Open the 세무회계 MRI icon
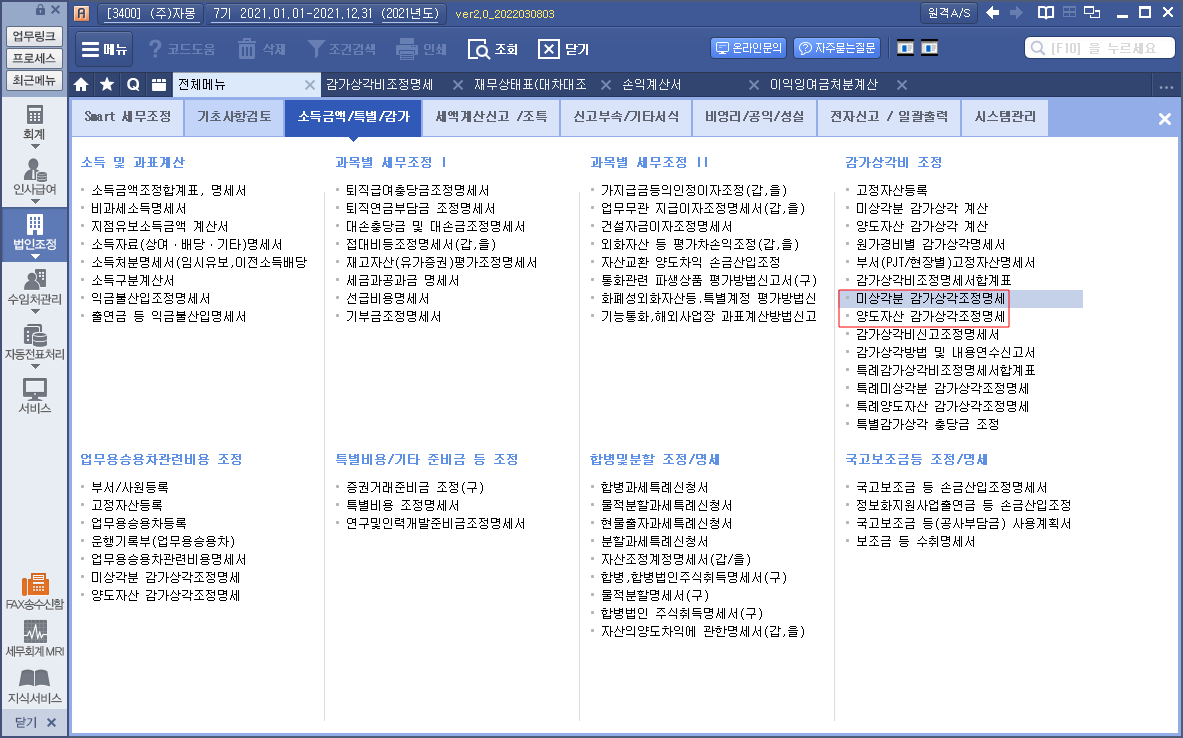The height and width of the screenshot is (738, 1183). point(34,639)
